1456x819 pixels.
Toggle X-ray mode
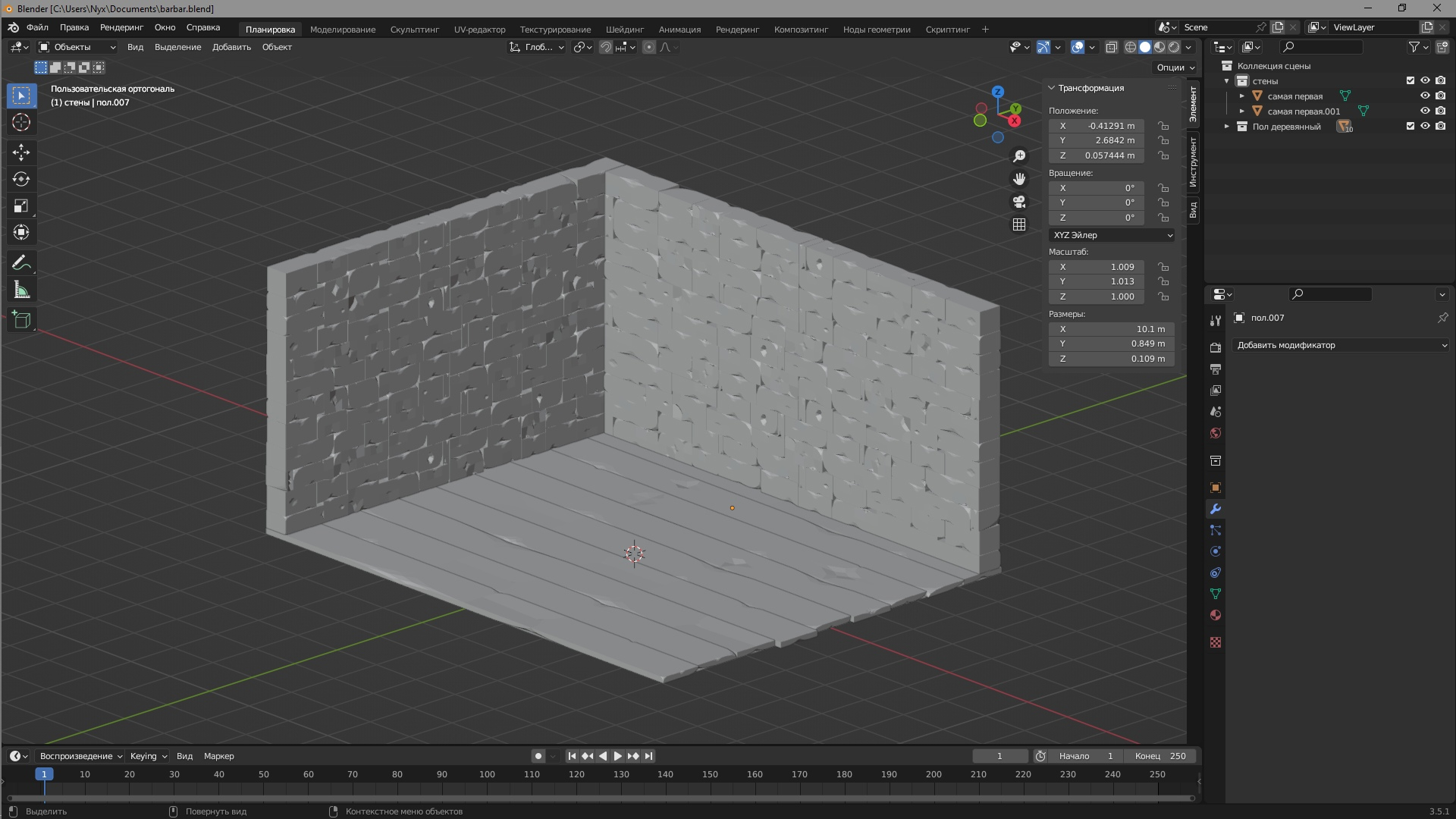point(1111,47)
